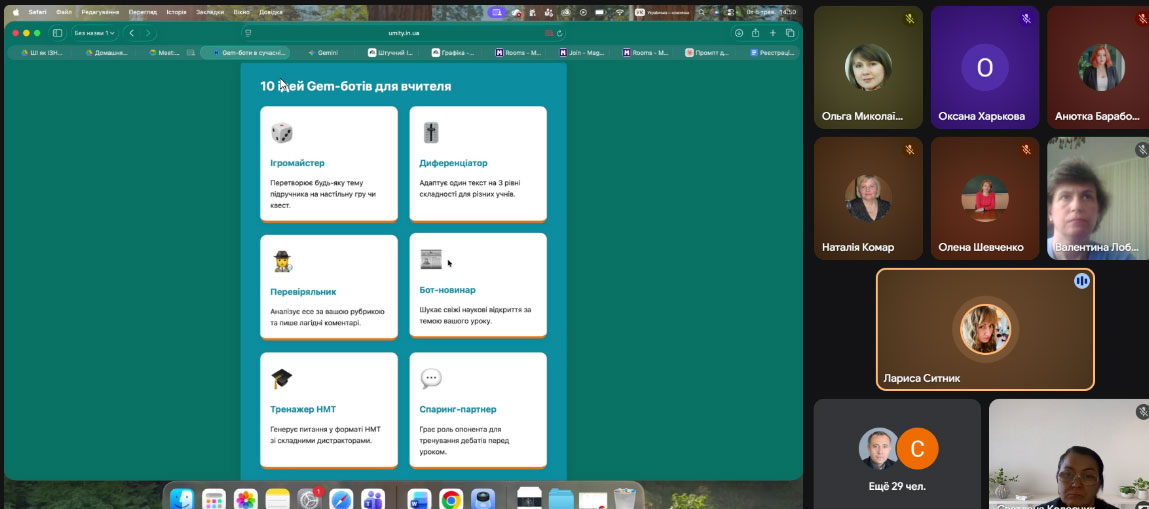
Task: Click the Тренажер НМТ card title
Action: (303, 409)
